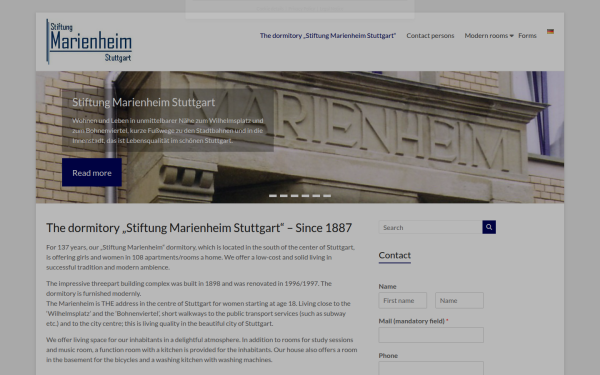600x375 pixels.
Task: Click the Contact sidebar heading
Action: [x=395, y=255]
